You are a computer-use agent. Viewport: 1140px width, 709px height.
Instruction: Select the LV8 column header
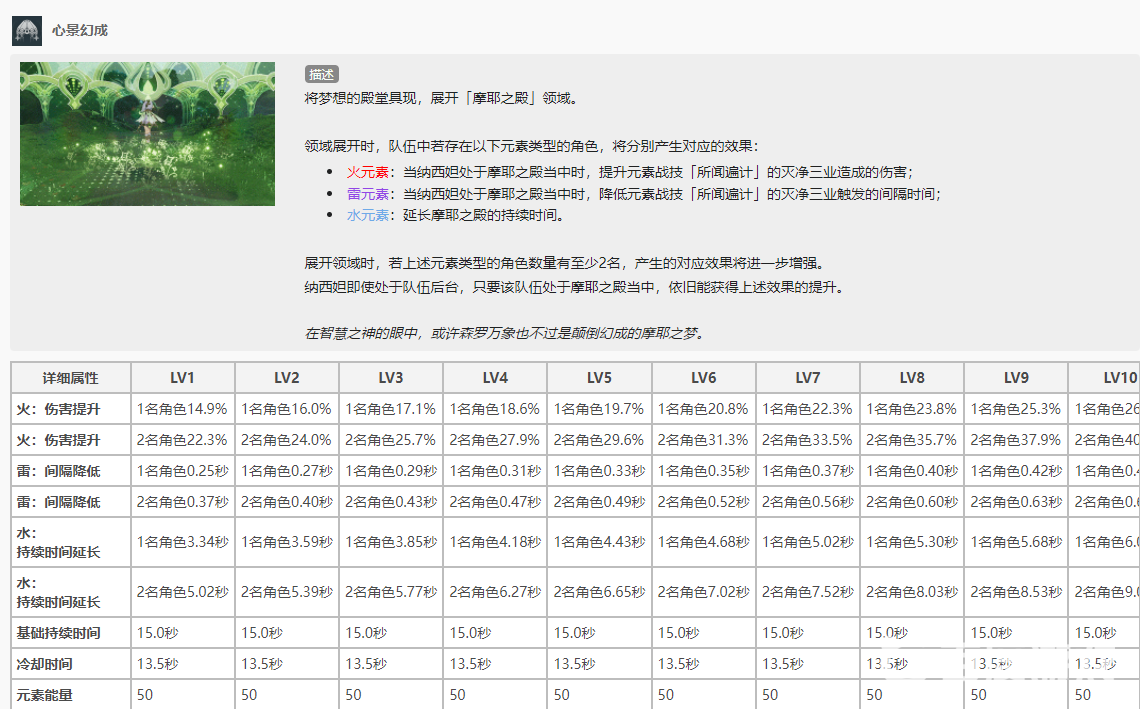[x=912, y=378]
